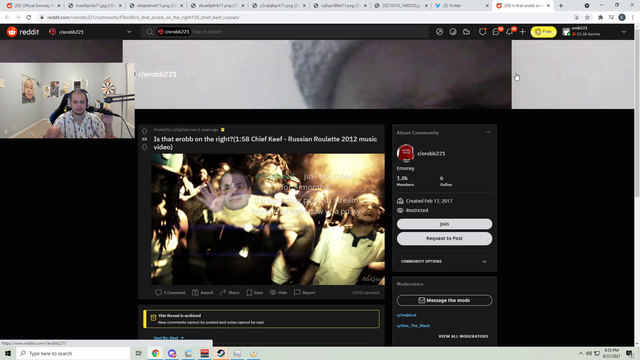The width and height of the screenshot is (640, 360).
Task: Reload the page with the refresh icon
Action: click(x=29, y=18)
